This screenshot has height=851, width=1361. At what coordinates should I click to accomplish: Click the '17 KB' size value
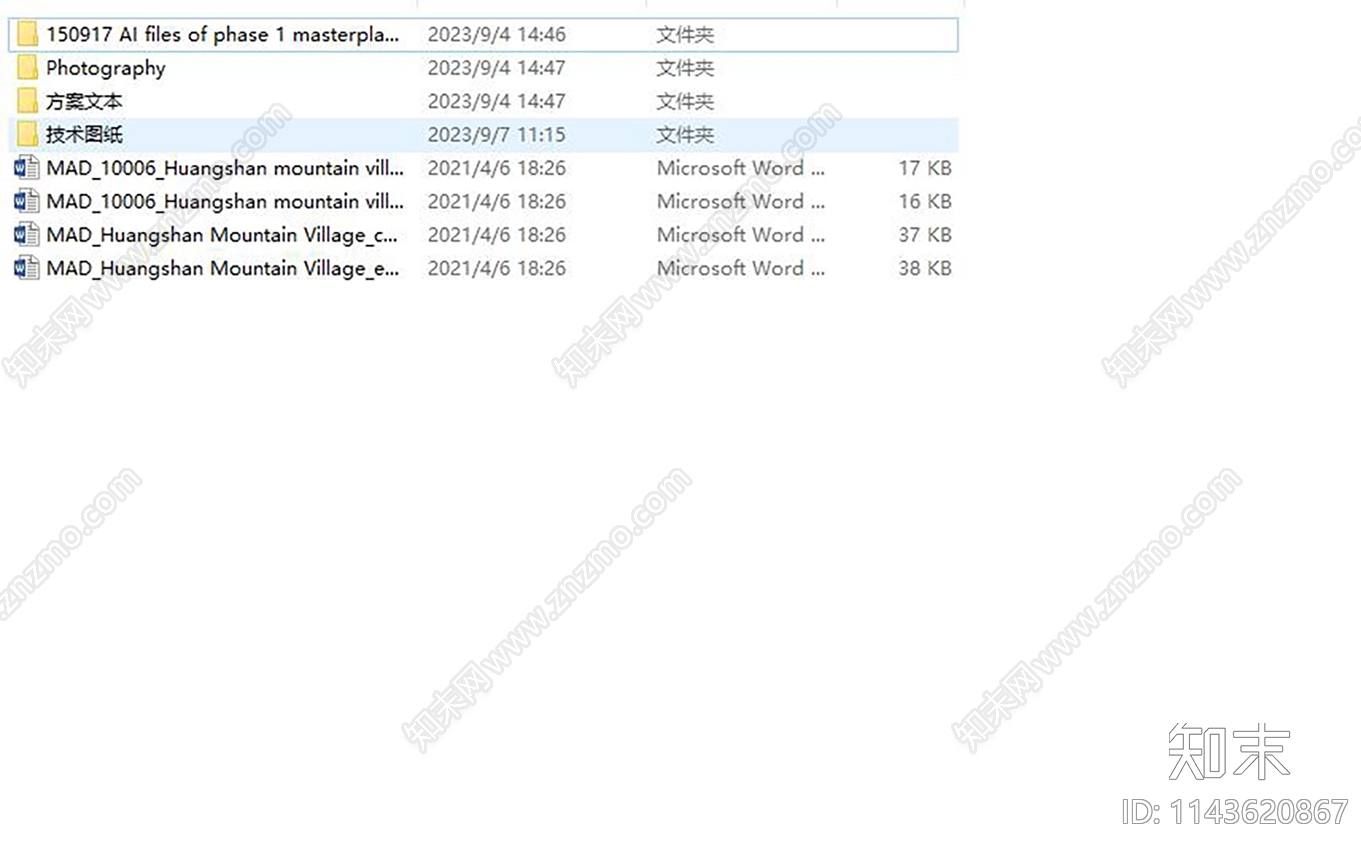925,168
